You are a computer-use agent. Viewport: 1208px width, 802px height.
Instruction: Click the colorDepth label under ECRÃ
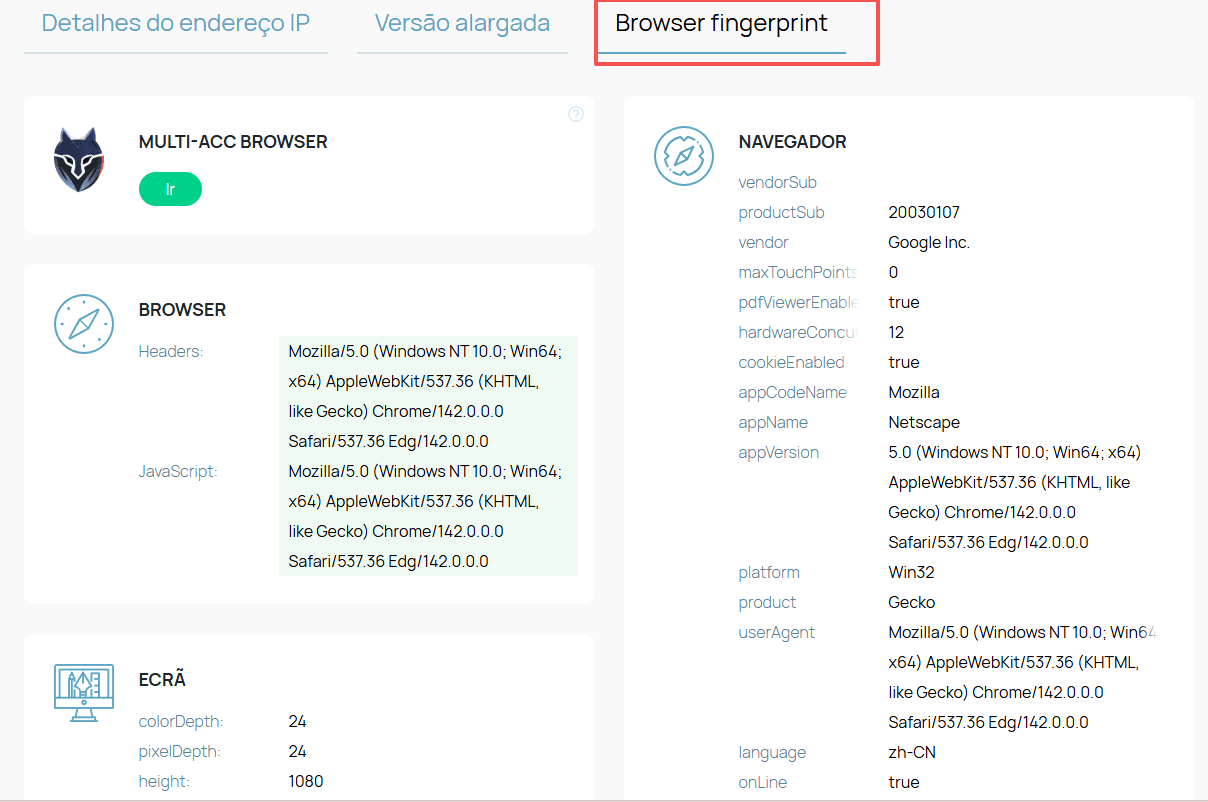pos(181,721)
